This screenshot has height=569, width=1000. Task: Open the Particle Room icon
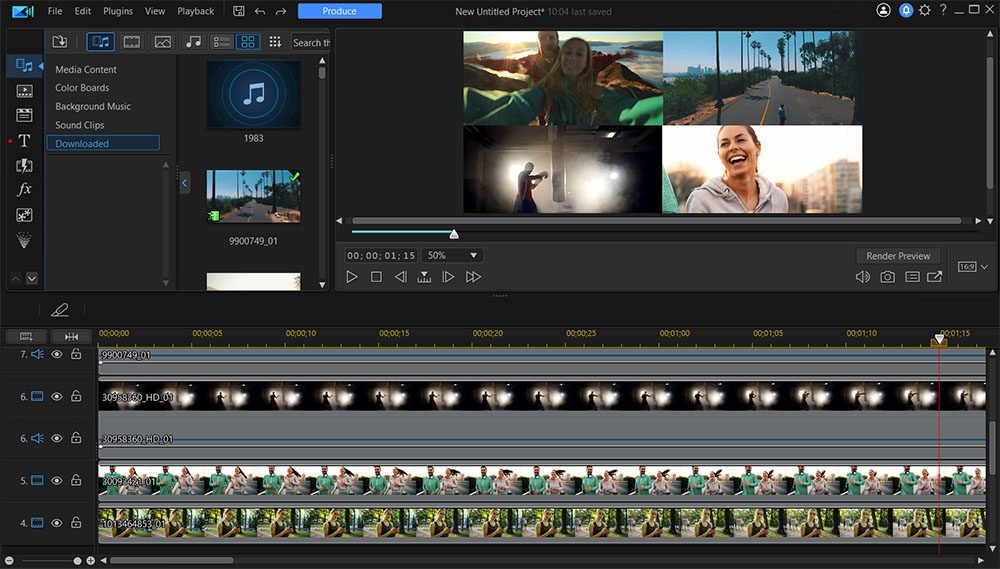coord(24,214)
